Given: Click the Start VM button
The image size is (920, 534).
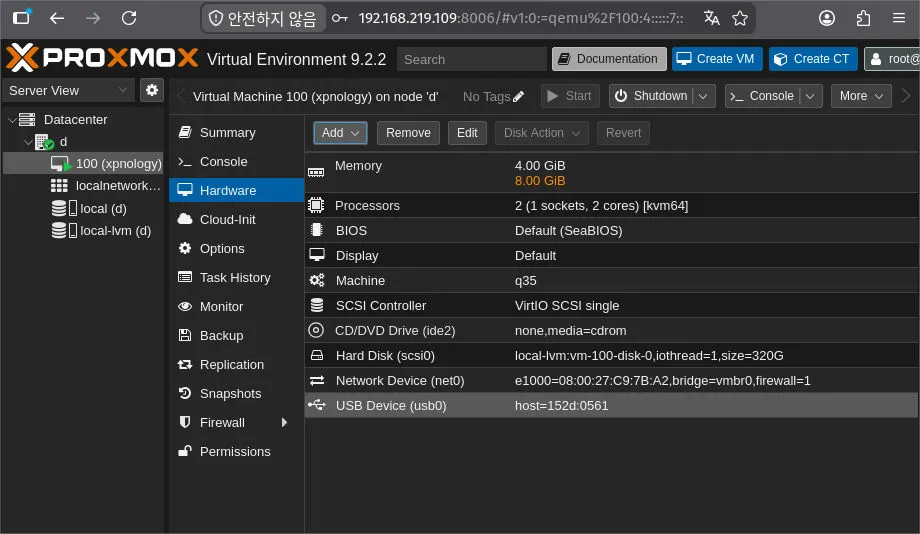Looking at the screenshot, I should tap(570, 96).
